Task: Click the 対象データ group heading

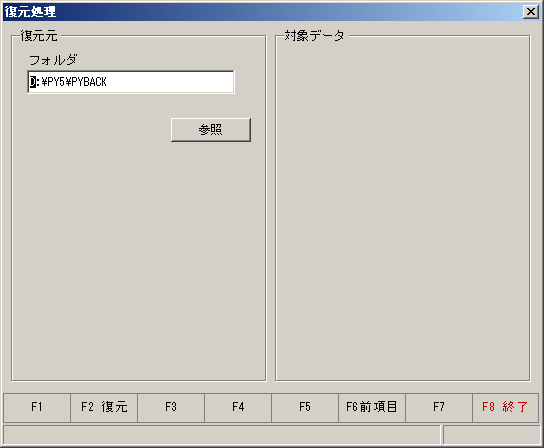Action: click(314, 35)
